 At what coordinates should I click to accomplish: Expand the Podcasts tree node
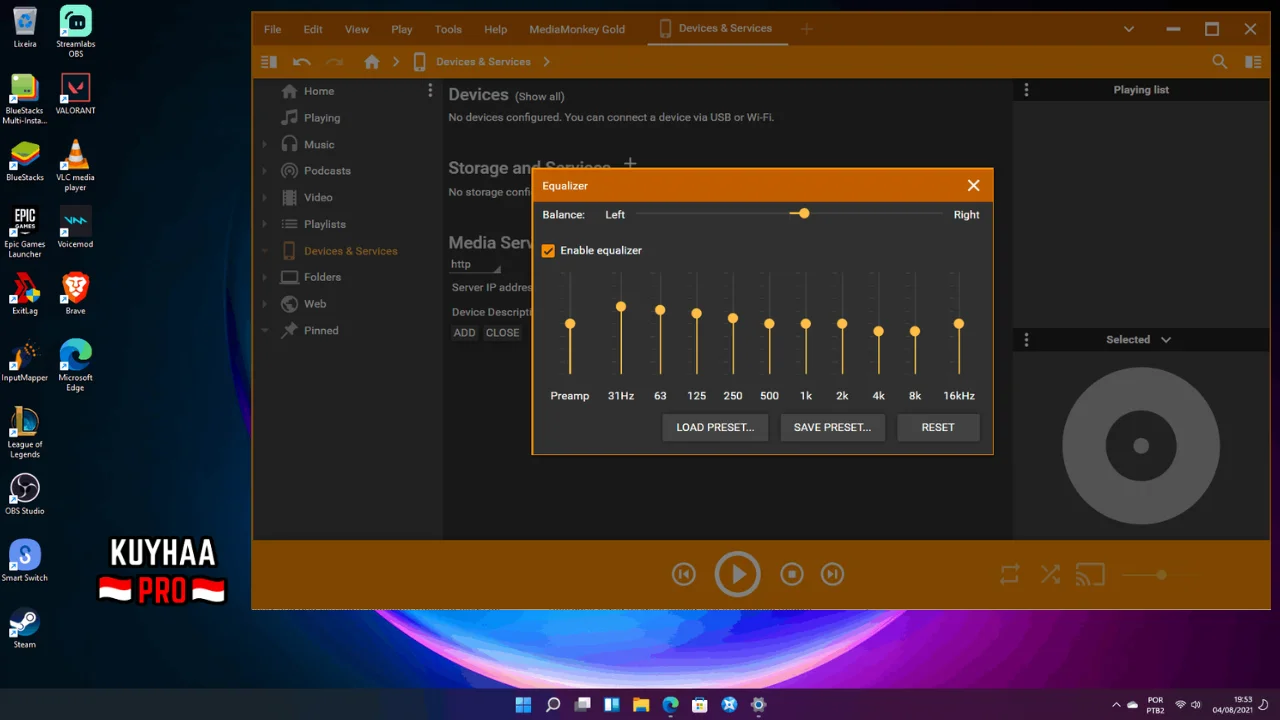[x=264, y=171]
